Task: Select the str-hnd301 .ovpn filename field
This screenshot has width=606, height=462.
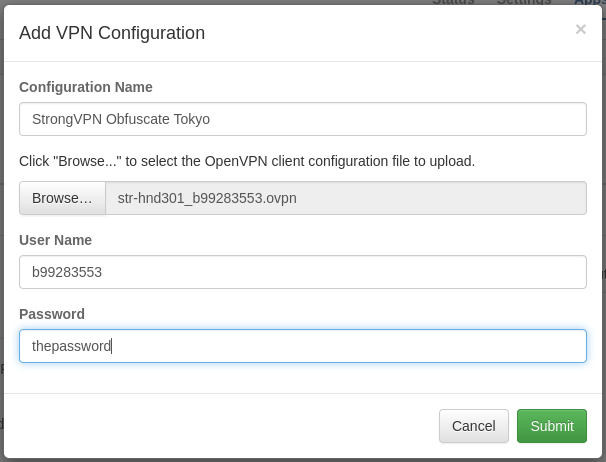Action: point(345,198)
